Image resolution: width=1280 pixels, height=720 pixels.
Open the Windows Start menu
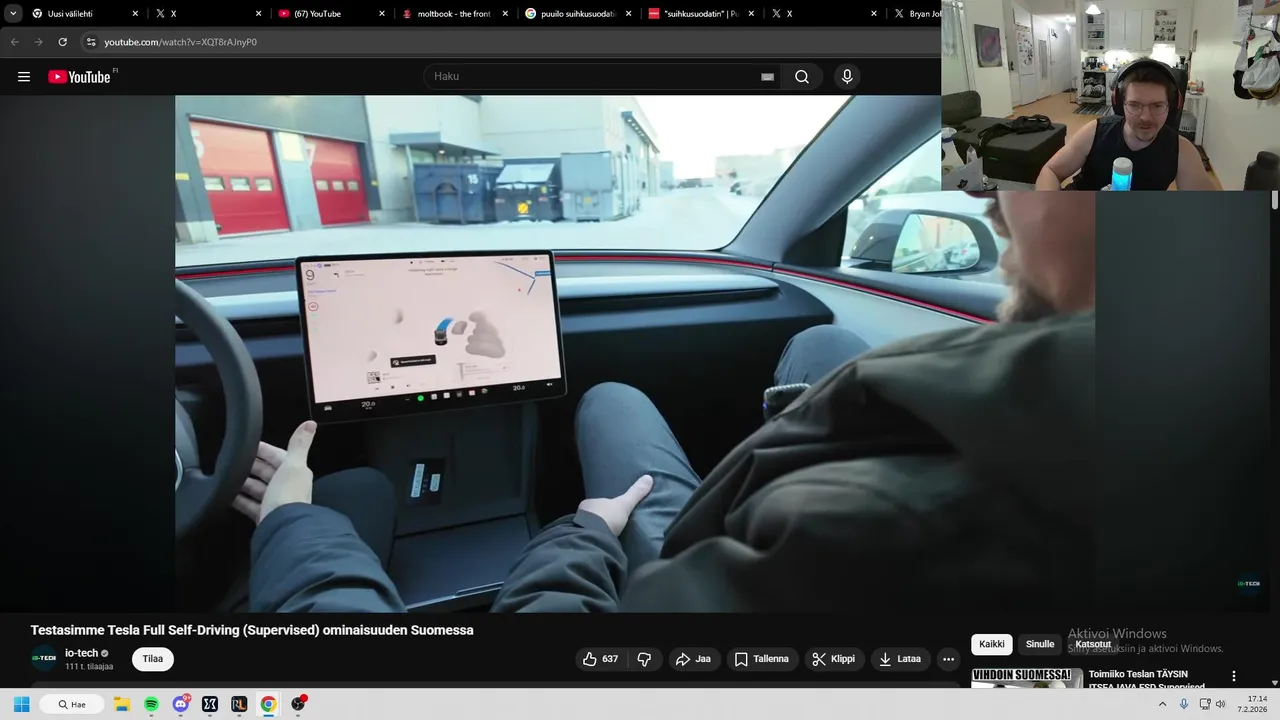pyautogui.click(x=21, y=704)
